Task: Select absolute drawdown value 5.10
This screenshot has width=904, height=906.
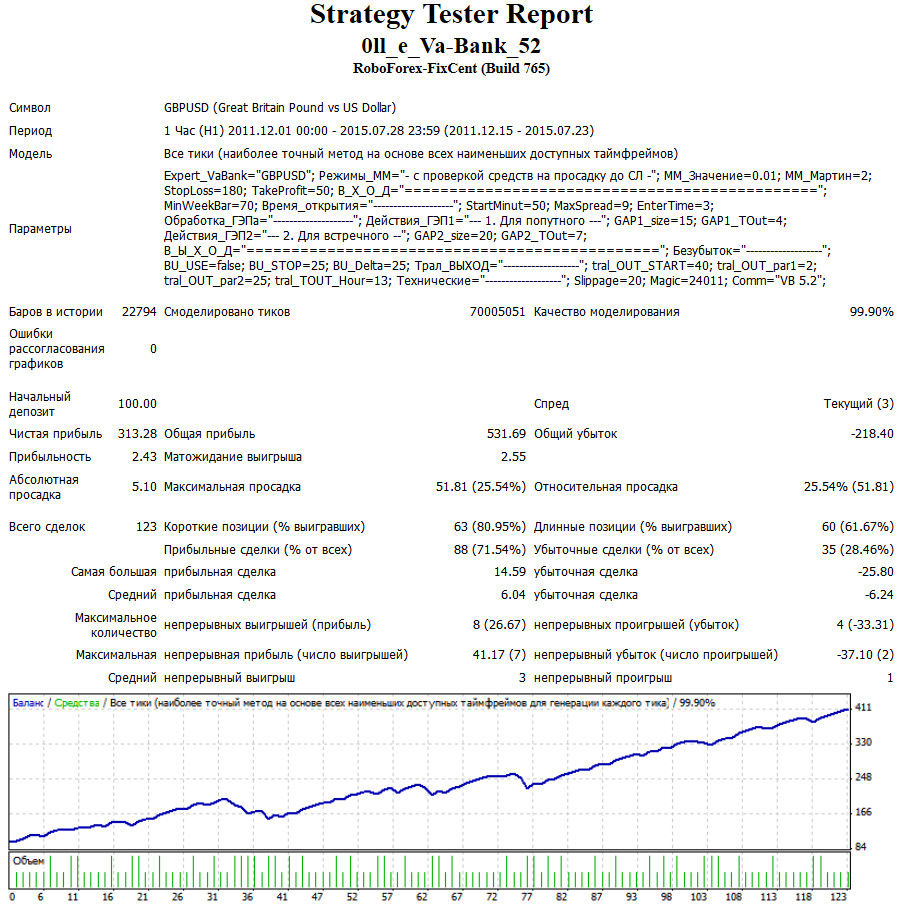Action: click(144, 487)
